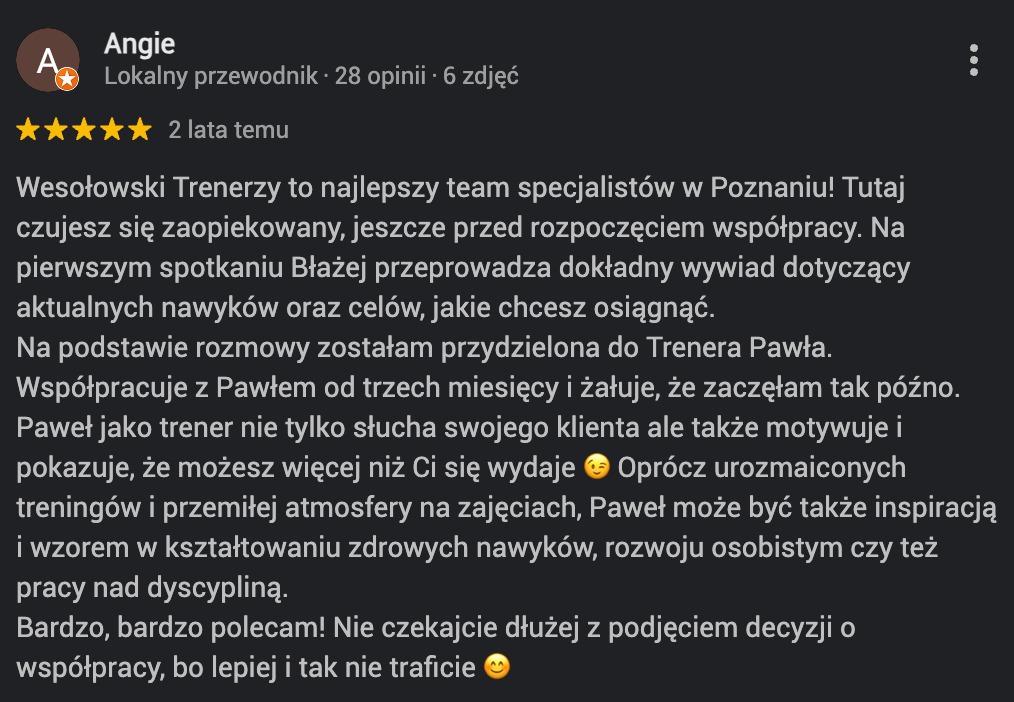The width and height of the screenshot is (1014, 702).
Task: Toggle the fourth star of the rating
Action: [x=110, y=129]
